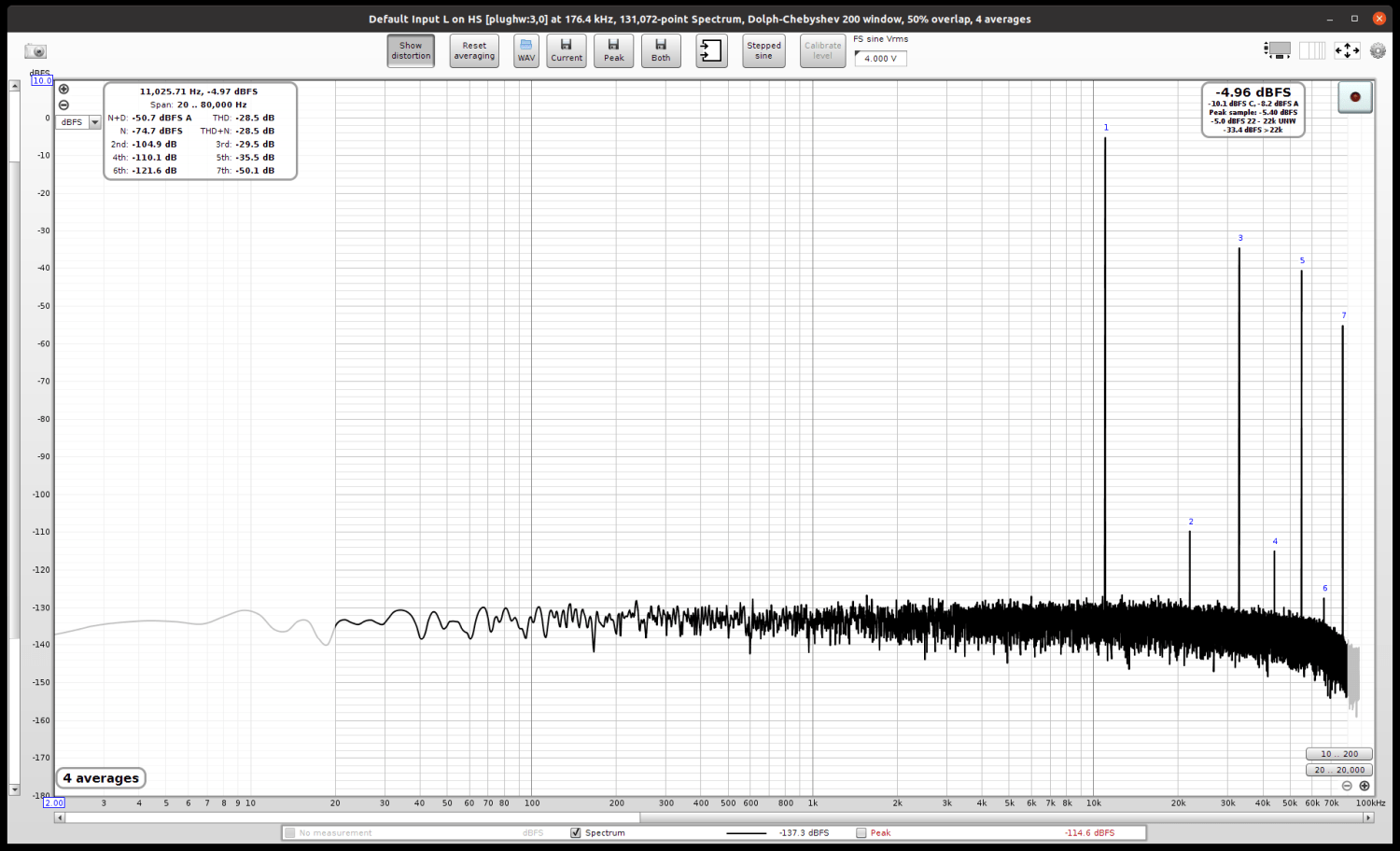
Task: Save Both traces
Action: pyautogui.click(x=661, y=50)
